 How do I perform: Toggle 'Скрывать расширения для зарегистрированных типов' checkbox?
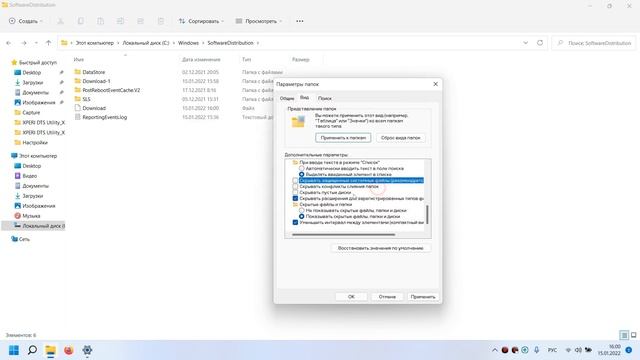point(295,198)
